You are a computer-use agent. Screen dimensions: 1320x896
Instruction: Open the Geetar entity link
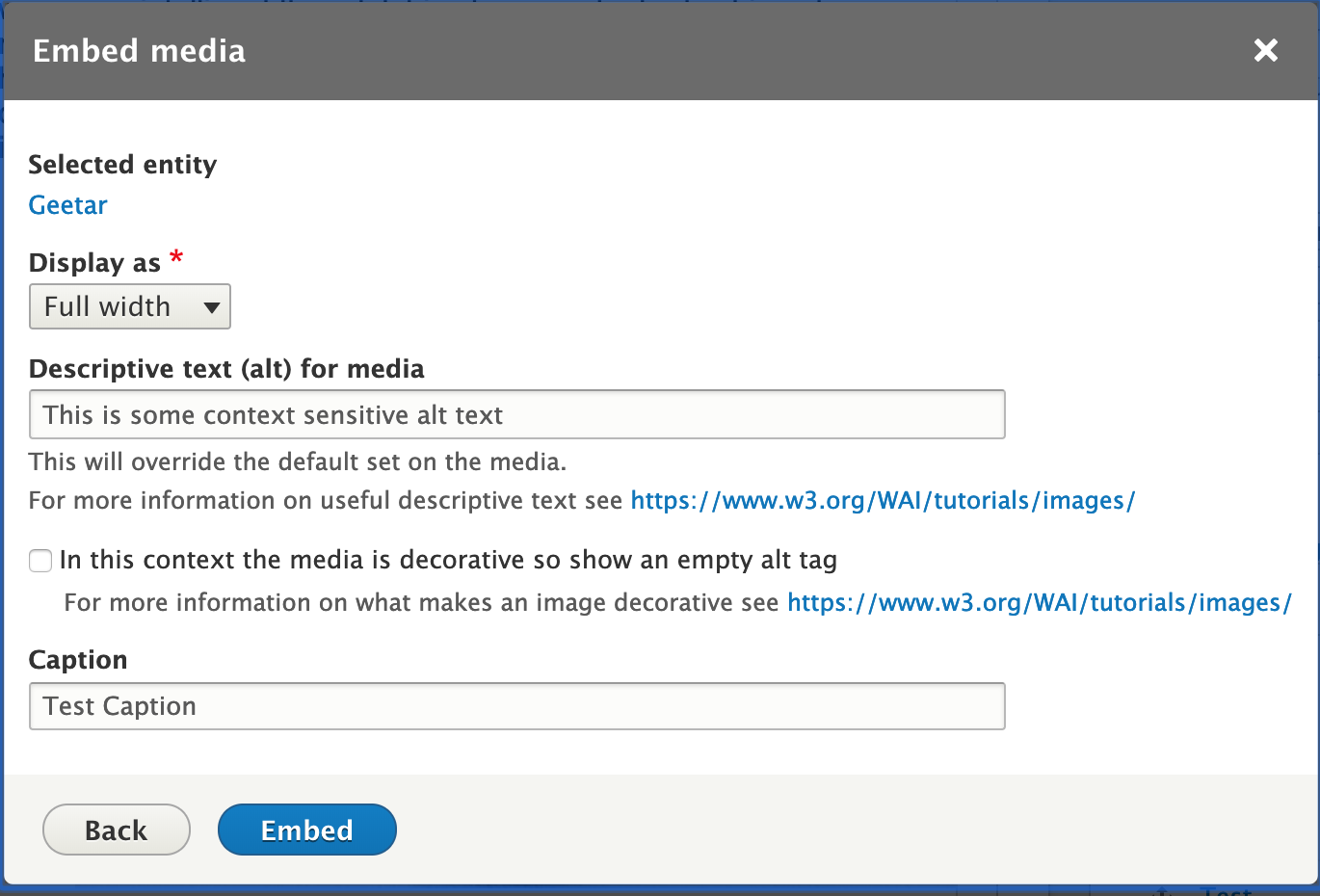coord(67,205)
